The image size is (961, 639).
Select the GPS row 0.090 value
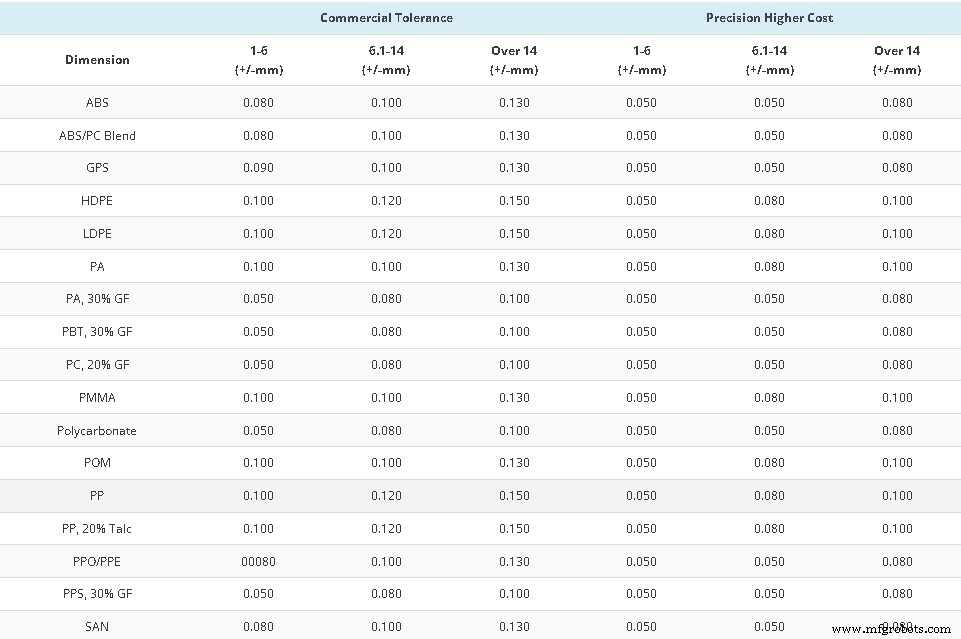(259, 167)
